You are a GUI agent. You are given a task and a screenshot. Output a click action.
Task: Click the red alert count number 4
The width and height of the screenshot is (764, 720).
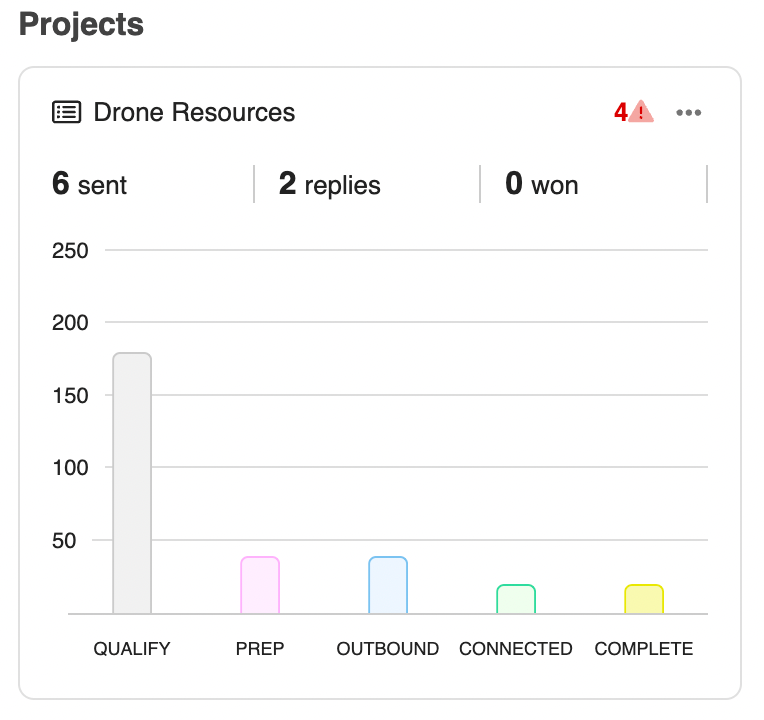620,113
